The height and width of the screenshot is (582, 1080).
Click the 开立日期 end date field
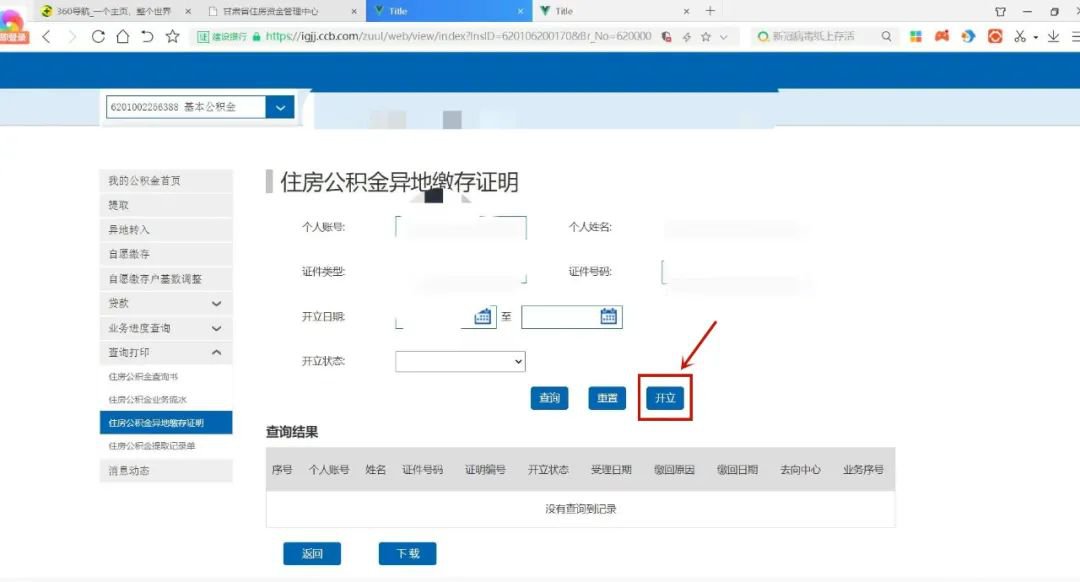[x=572, y=317]
